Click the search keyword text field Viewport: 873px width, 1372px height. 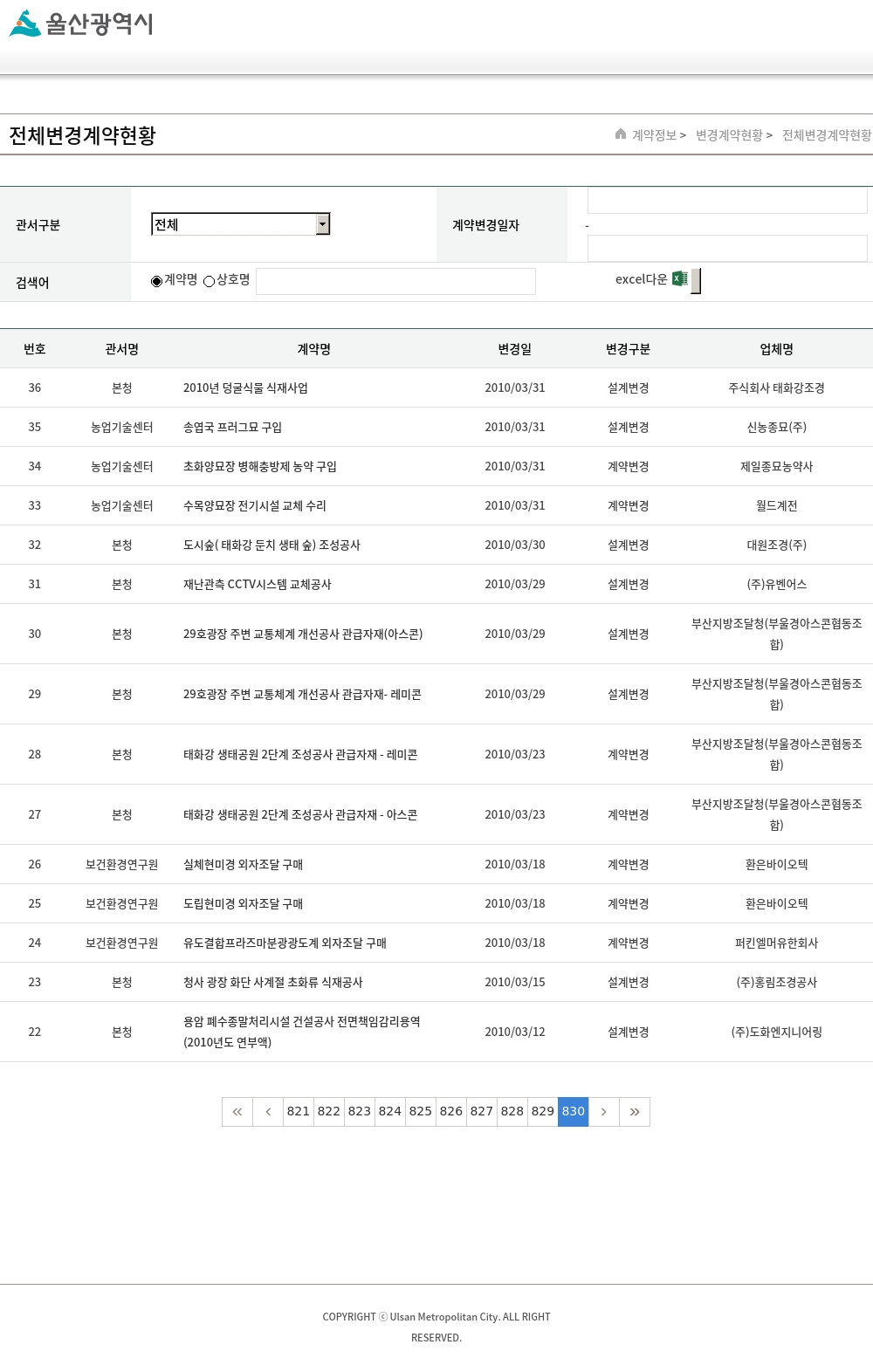pyautogui.click(x=395, y=281)
